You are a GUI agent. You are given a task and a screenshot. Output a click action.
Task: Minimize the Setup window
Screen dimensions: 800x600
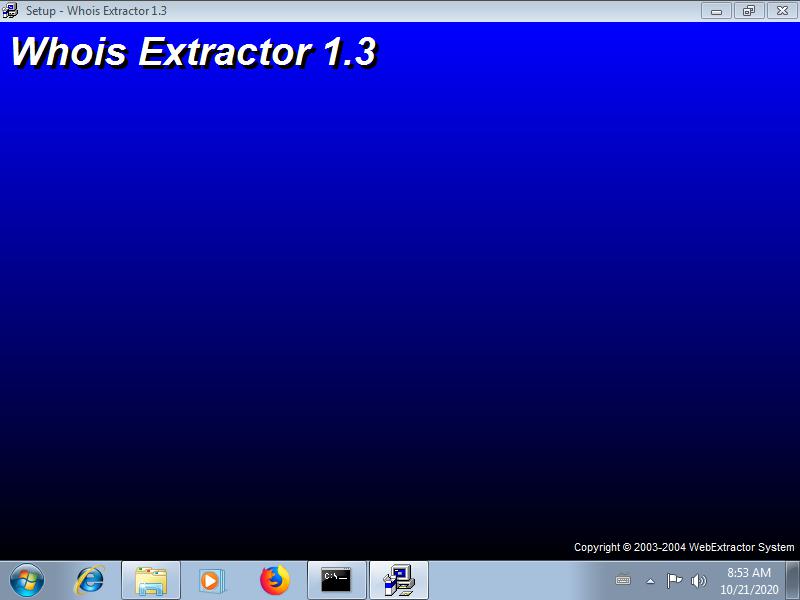tap(716, 11)
